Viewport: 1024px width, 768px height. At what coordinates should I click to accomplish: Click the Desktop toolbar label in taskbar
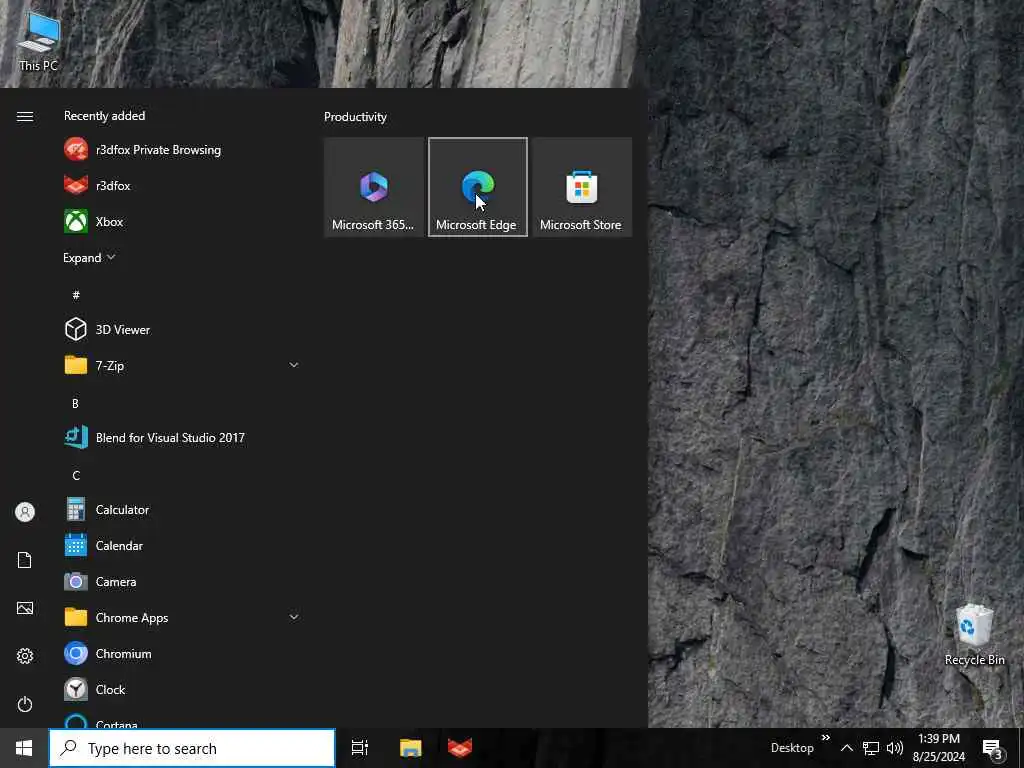tap(792, 748)
